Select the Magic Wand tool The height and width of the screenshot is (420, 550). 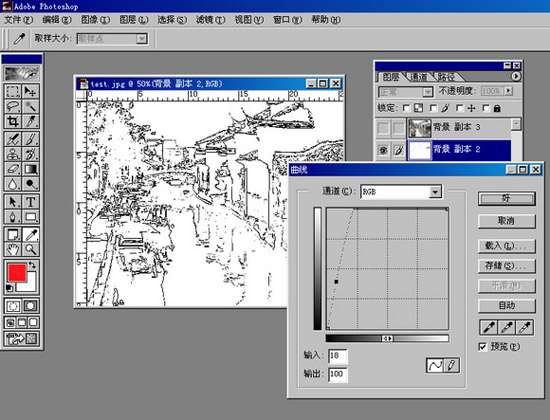[31, 106]
